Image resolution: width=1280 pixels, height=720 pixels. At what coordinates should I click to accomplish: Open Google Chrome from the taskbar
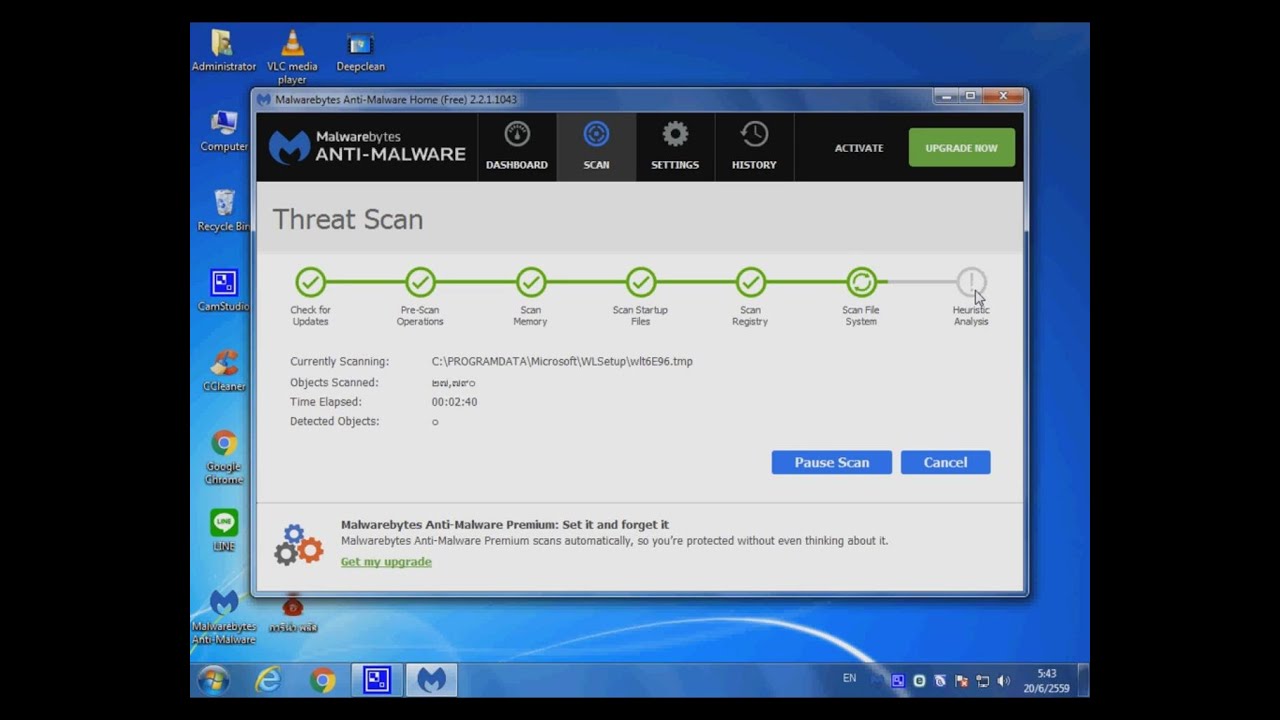(322, 681)
